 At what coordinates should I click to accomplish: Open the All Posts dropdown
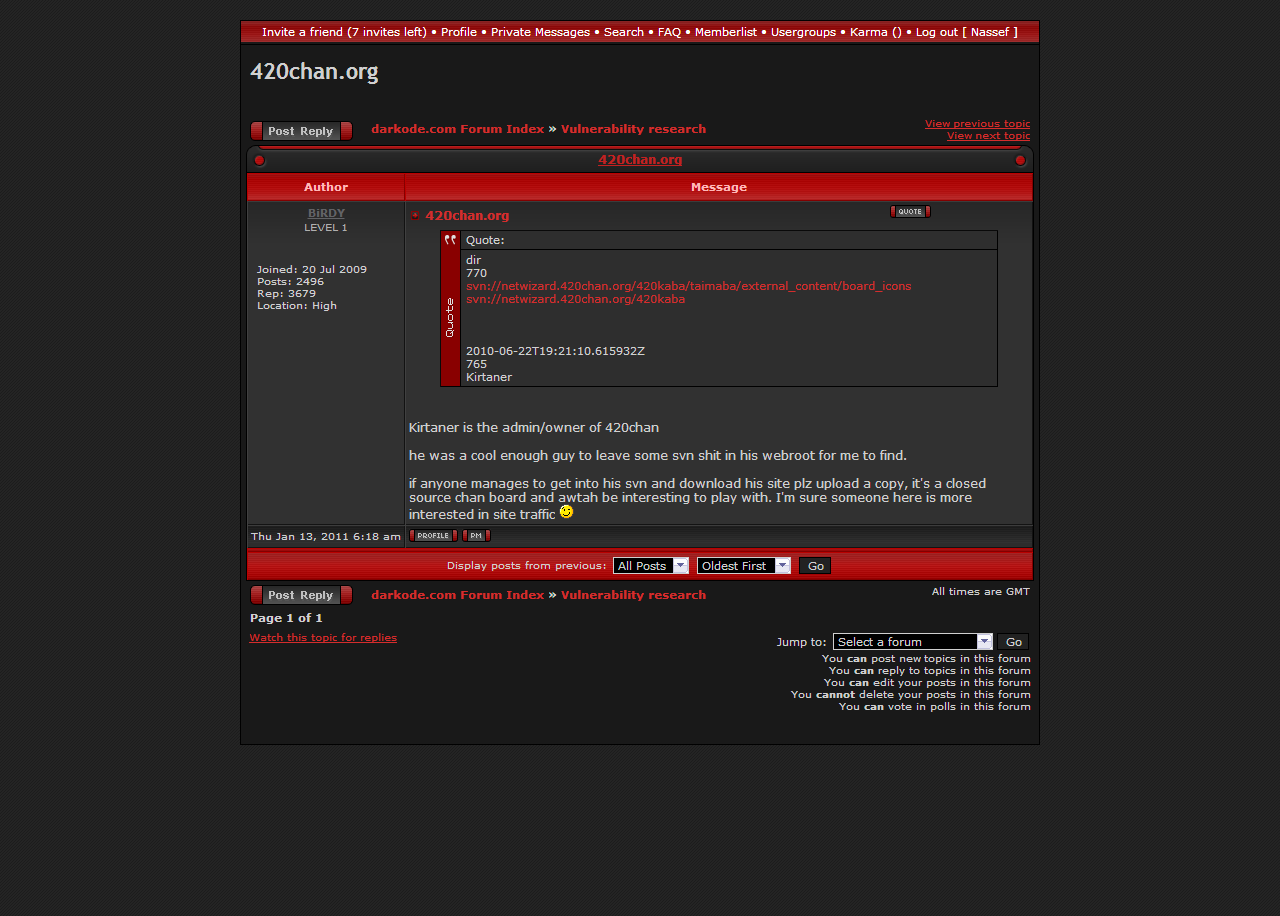click(x=650, y=566)
